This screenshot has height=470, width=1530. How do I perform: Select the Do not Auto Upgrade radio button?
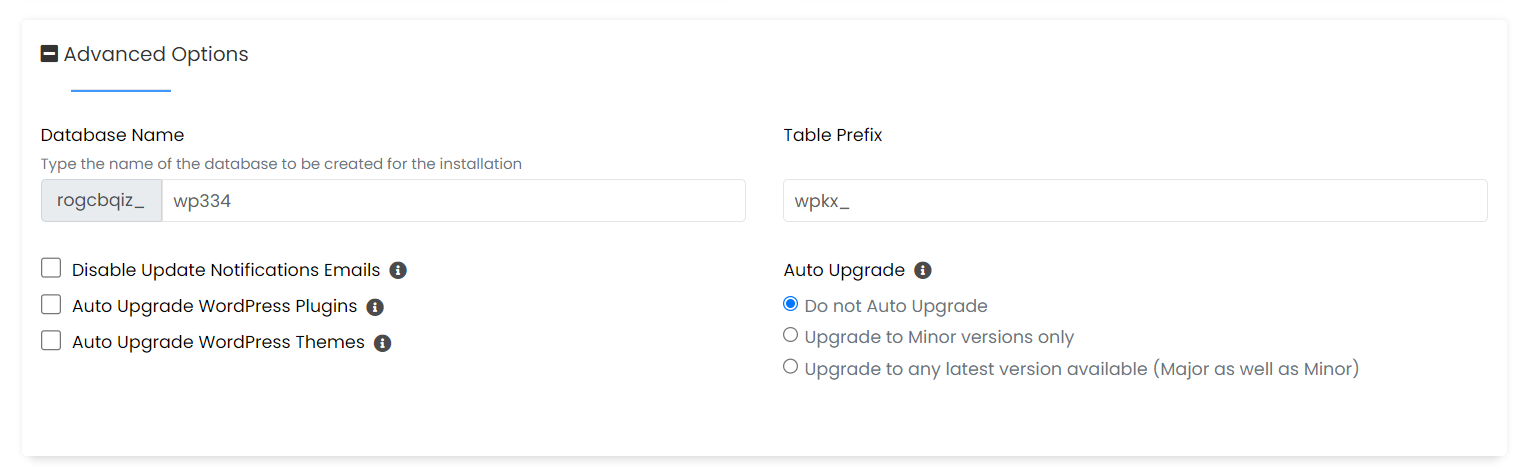pyautogui.click(x=791, y=304)
